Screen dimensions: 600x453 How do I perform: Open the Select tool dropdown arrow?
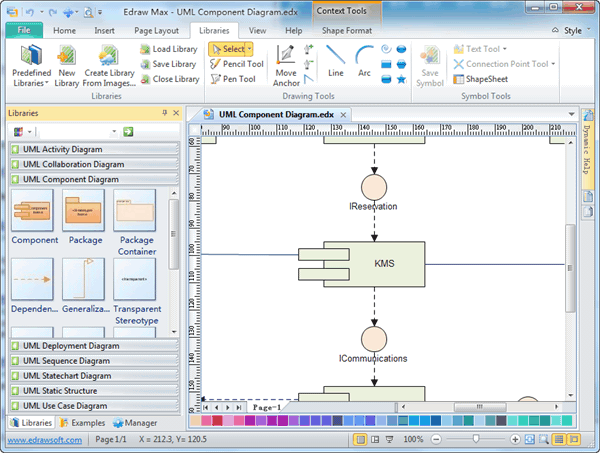coord(249,49)
